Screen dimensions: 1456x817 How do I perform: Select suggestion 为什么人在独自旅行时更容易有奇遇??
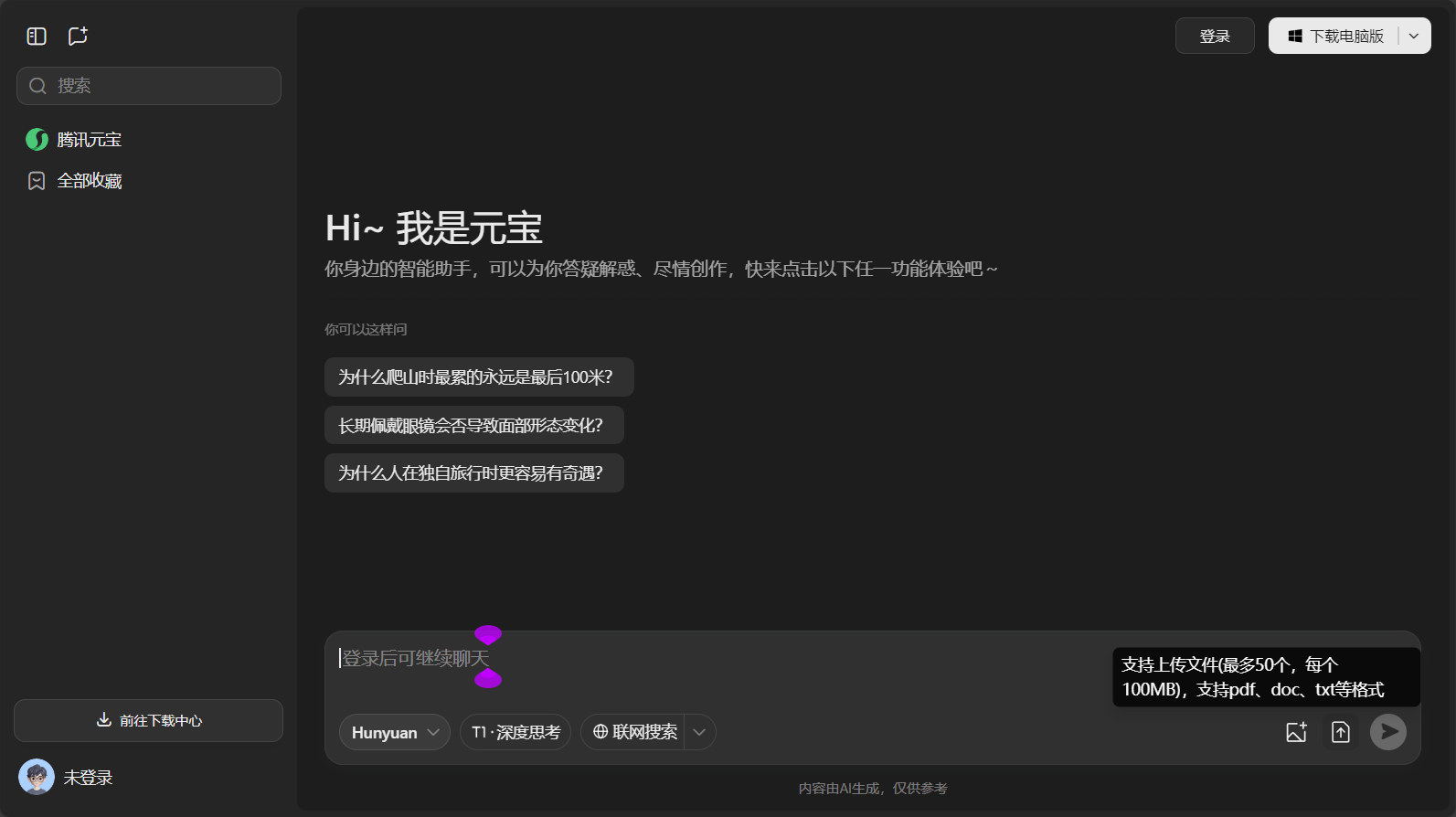(474, 473)
